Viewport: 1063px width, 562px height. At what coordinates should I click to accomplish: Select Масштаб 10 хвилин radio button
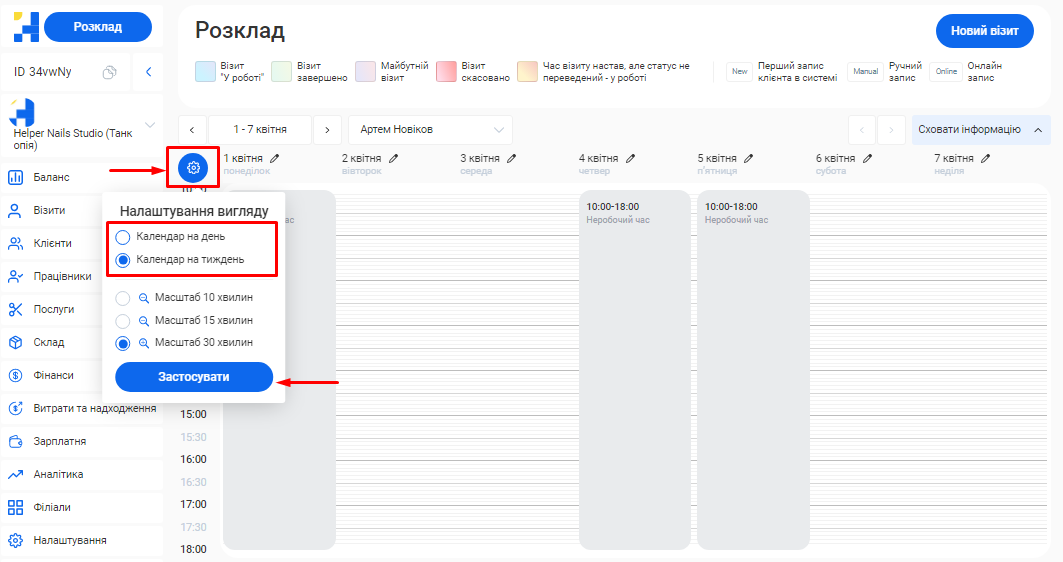pyautogui.click(x=123, y=298)
